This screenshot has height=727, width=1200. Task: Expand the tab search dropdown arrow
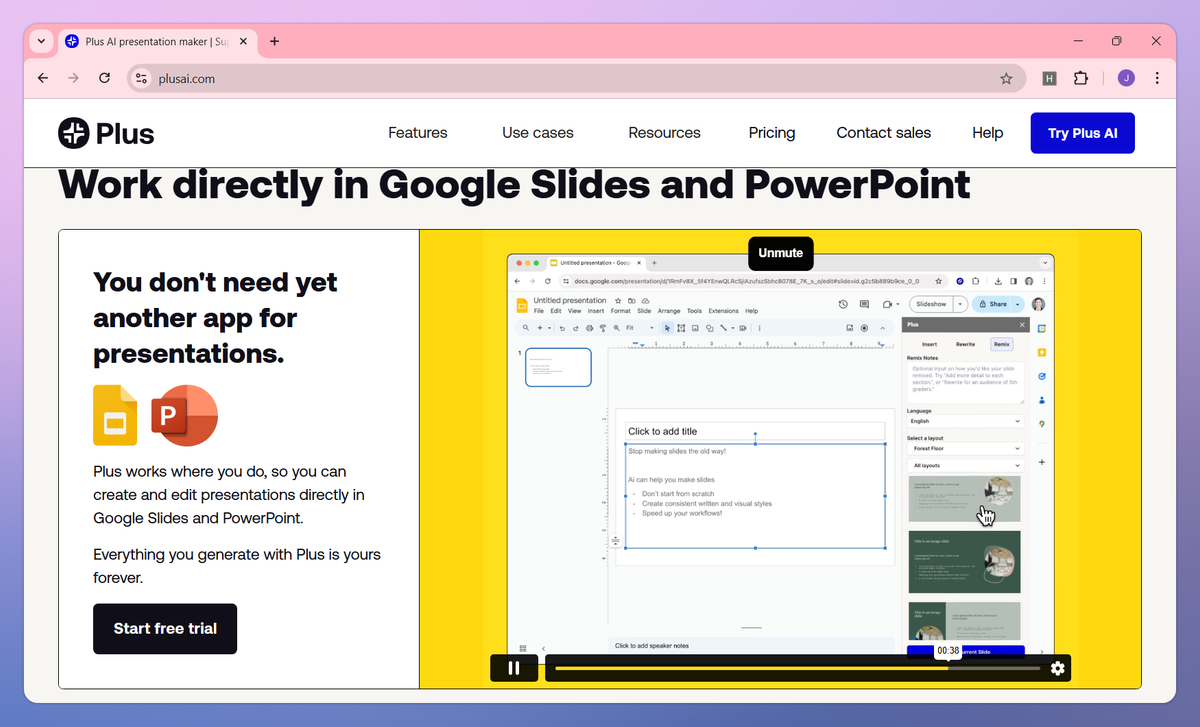(x=41, y=41)
